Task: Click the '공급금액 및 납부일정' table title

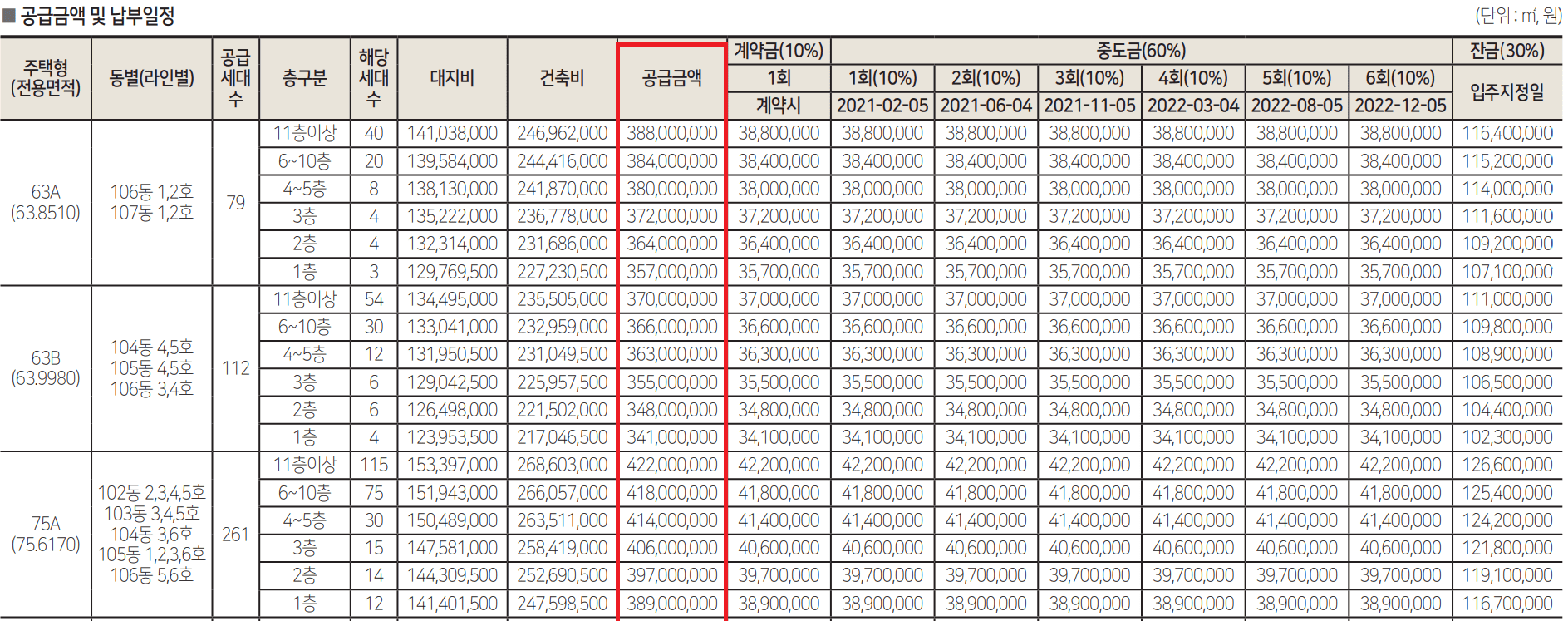Action: point(97,16)
